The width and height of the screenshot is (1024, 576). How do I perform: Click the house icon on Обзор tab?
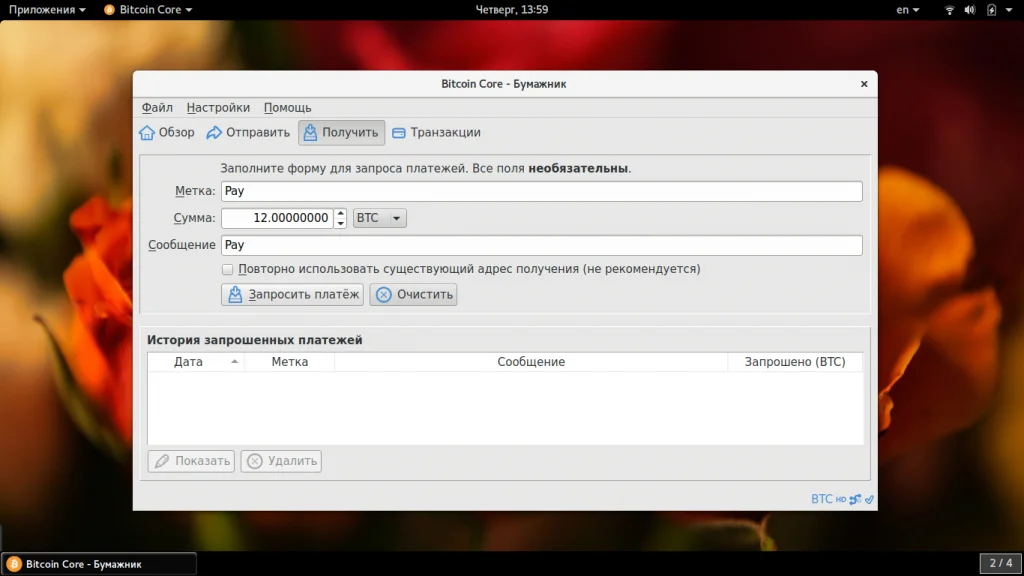pos(147,133)
